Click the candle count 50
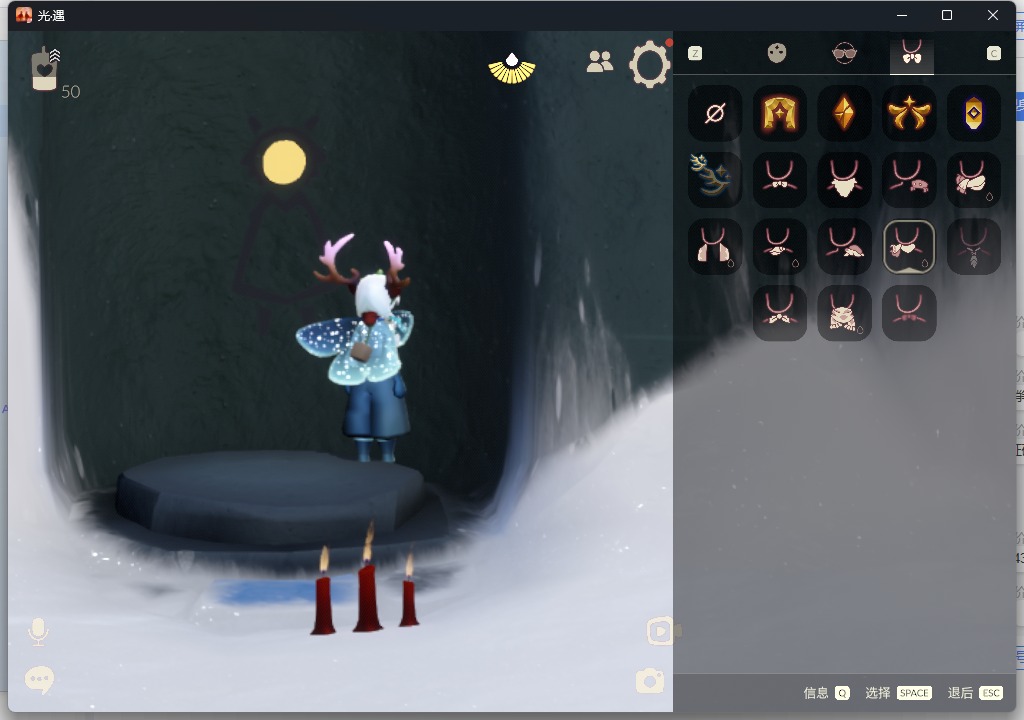Screen dimensions: 1024x720 [x=71, y=92]
